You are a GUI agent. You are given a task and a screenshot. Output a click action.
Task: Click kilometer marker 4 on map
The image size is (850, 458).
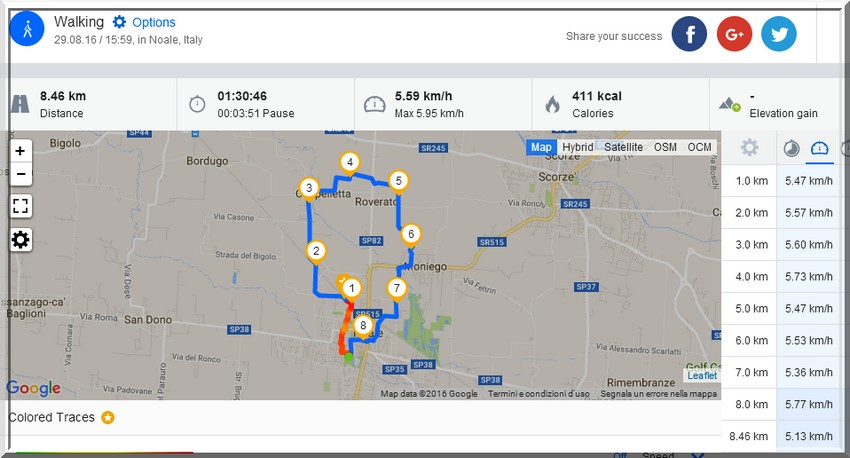[350, 162]
